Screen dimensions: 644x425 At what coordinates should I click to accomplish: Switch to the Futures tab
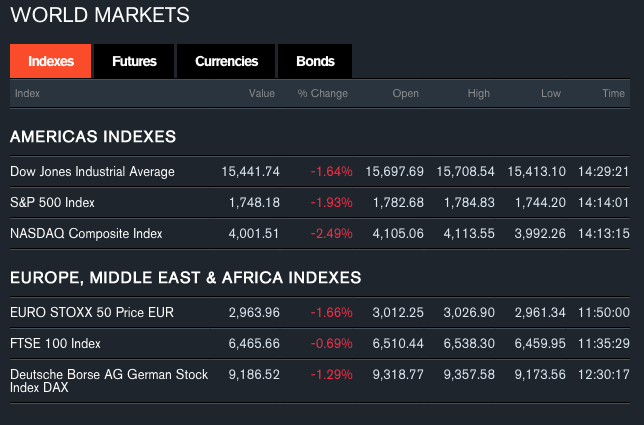coord(134,61)
